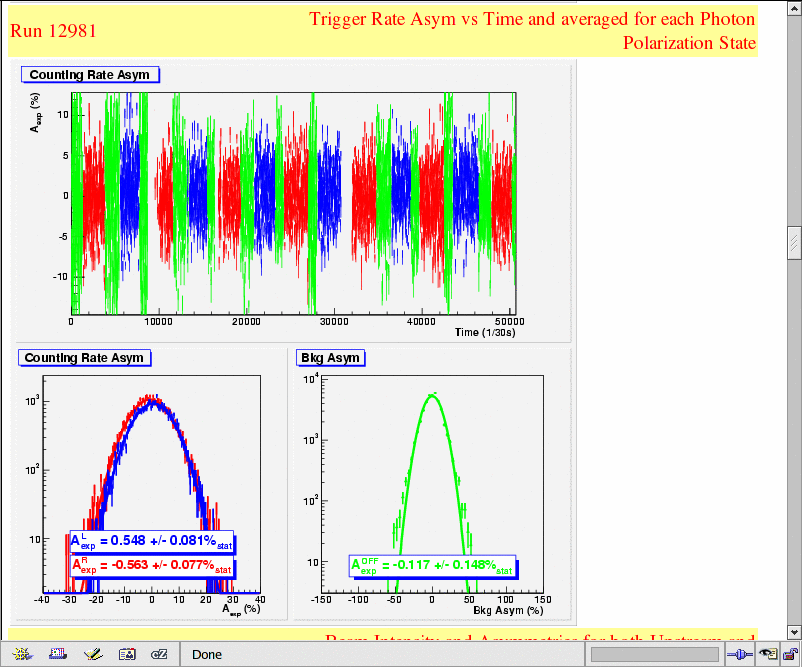
Task: Click the 'Bkg Asym' plot title
Action: [330, 358]
